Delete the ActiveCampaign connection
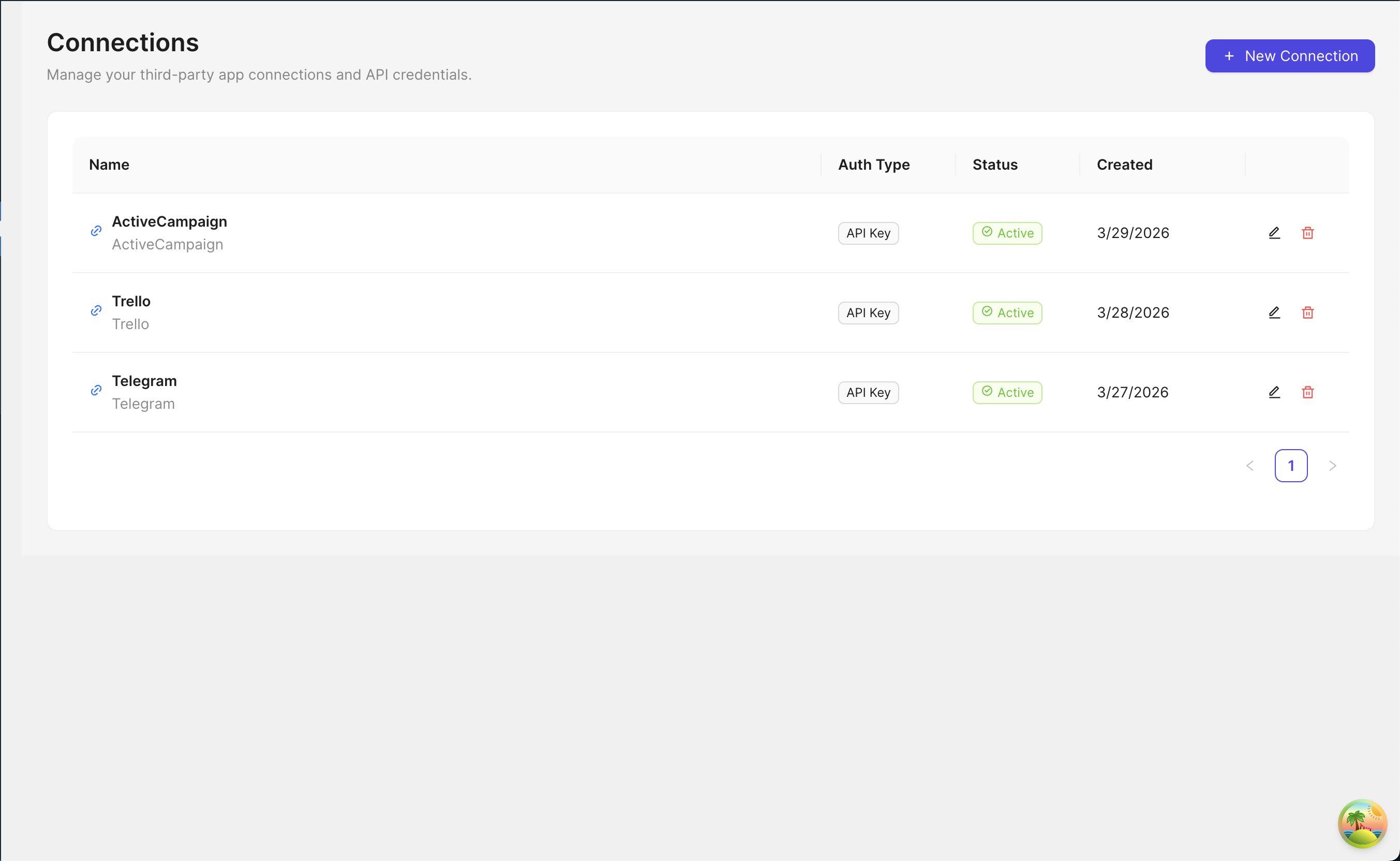 [x=1307, y=233]
